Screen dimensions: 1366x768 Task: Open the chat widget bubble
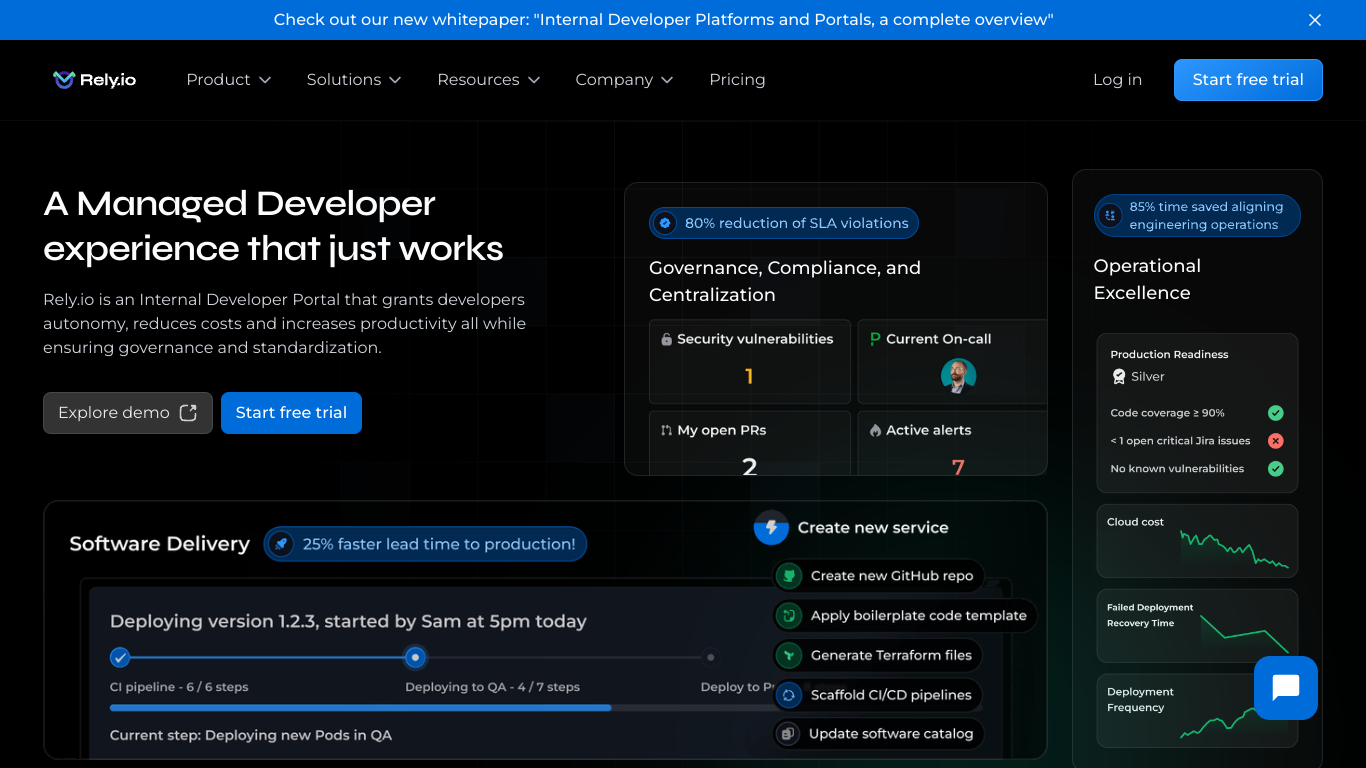(1286, 688)
